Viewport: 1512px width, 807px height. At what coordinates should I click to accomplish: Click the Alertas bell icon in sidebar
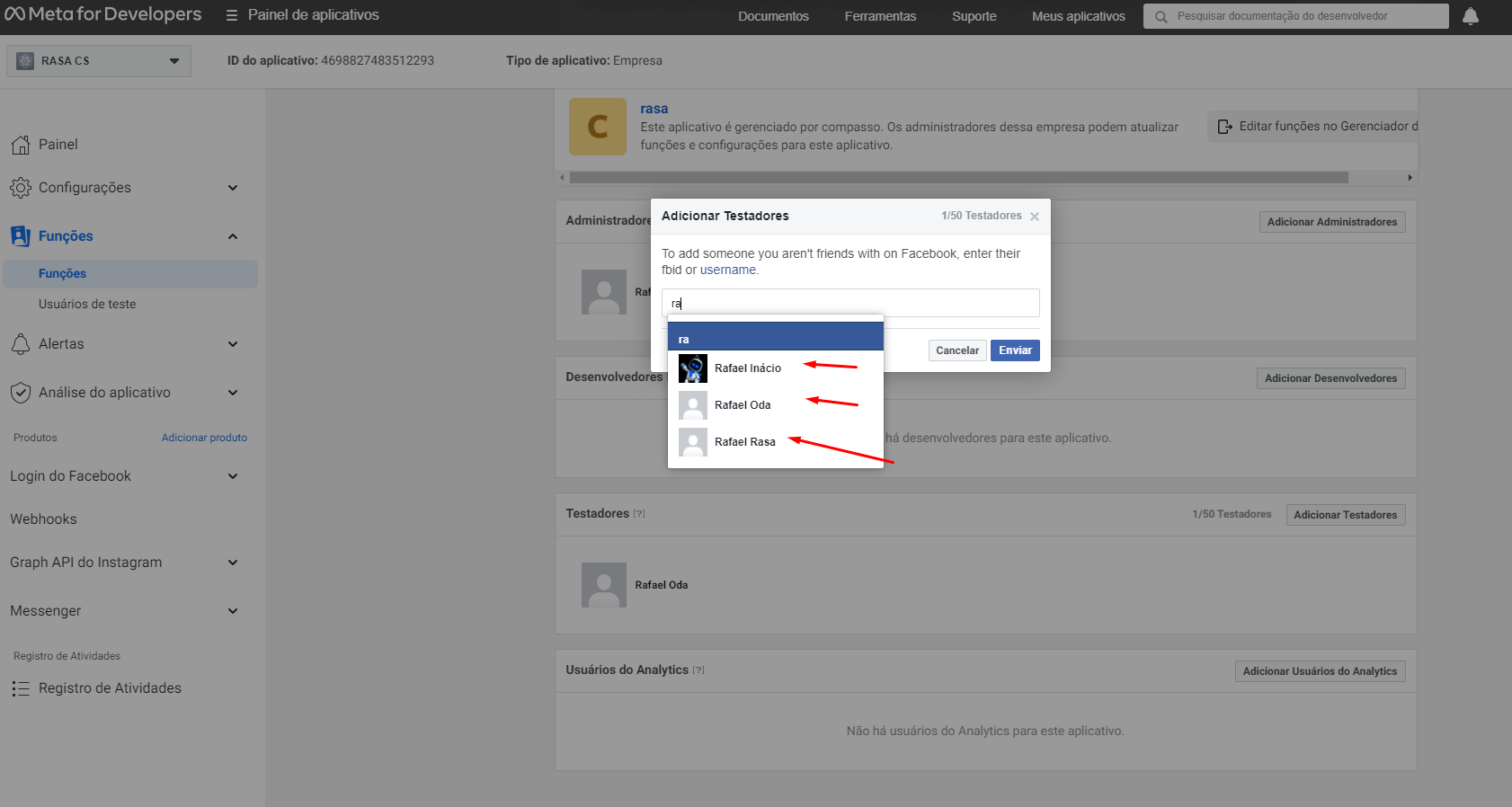(x=21, y=344)
